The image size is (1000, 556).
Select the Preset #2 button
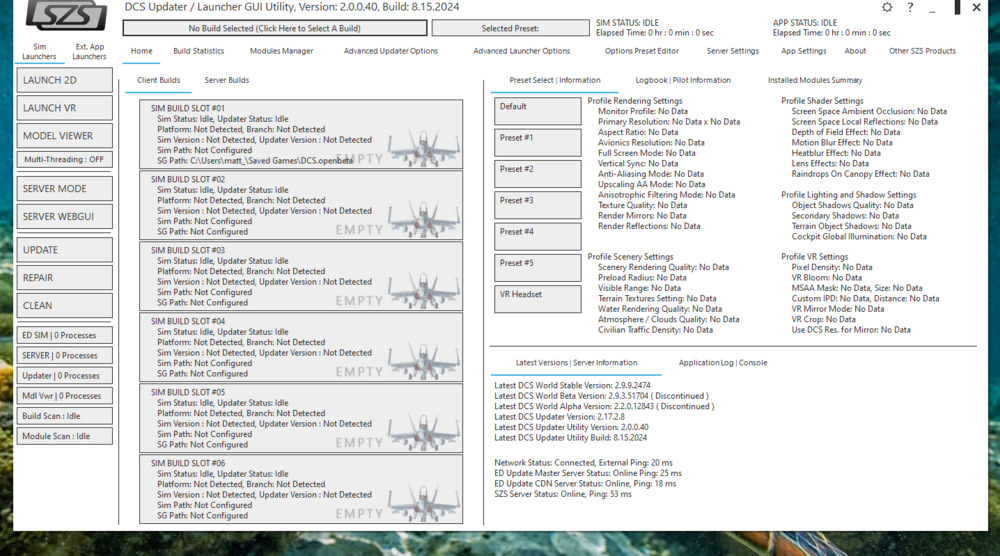click(x=538, y=173)
